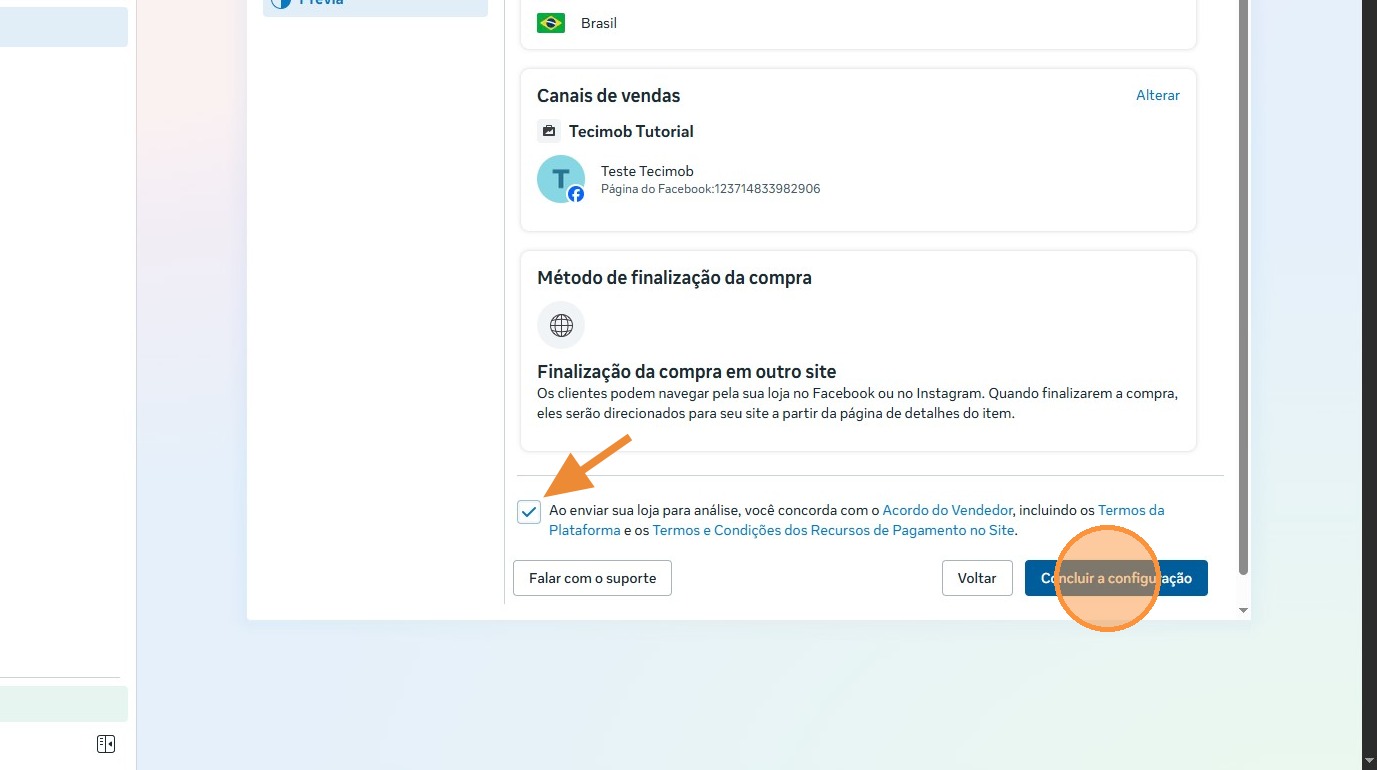
Task: Open Termos e Condições dos Recursos de Pagamento
Action: point(834,530)
